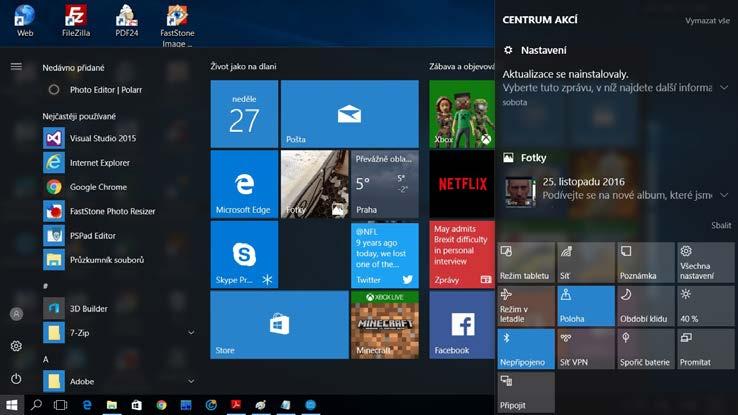
Task: Open the Twitter tile
Action: tap(385, 255)
